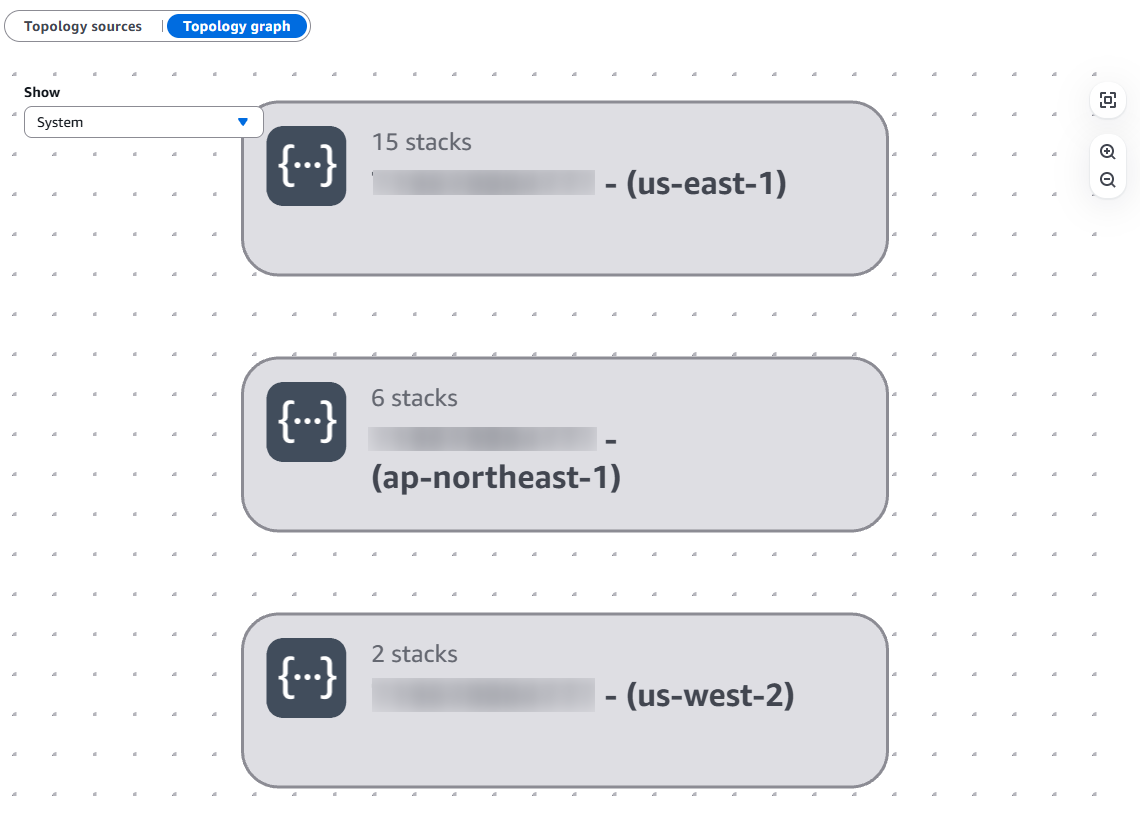The height and width of the screenshot is (818, 1140).
Task: Click the "Show" label above the dropdown
Action: pos(42,92)
